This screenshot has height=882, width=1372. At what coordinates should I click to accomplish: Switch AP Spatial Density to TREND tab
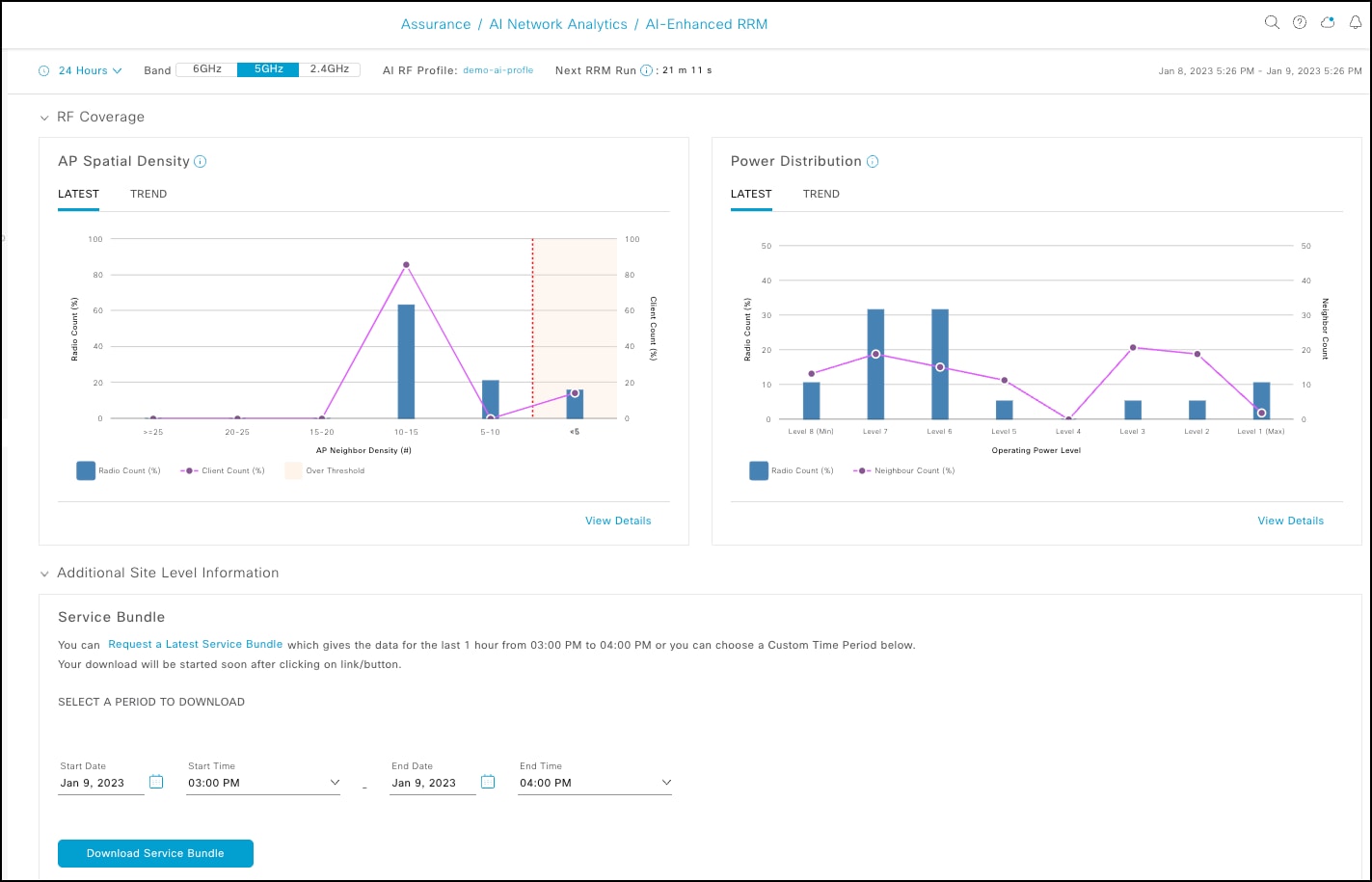(148, 194)
